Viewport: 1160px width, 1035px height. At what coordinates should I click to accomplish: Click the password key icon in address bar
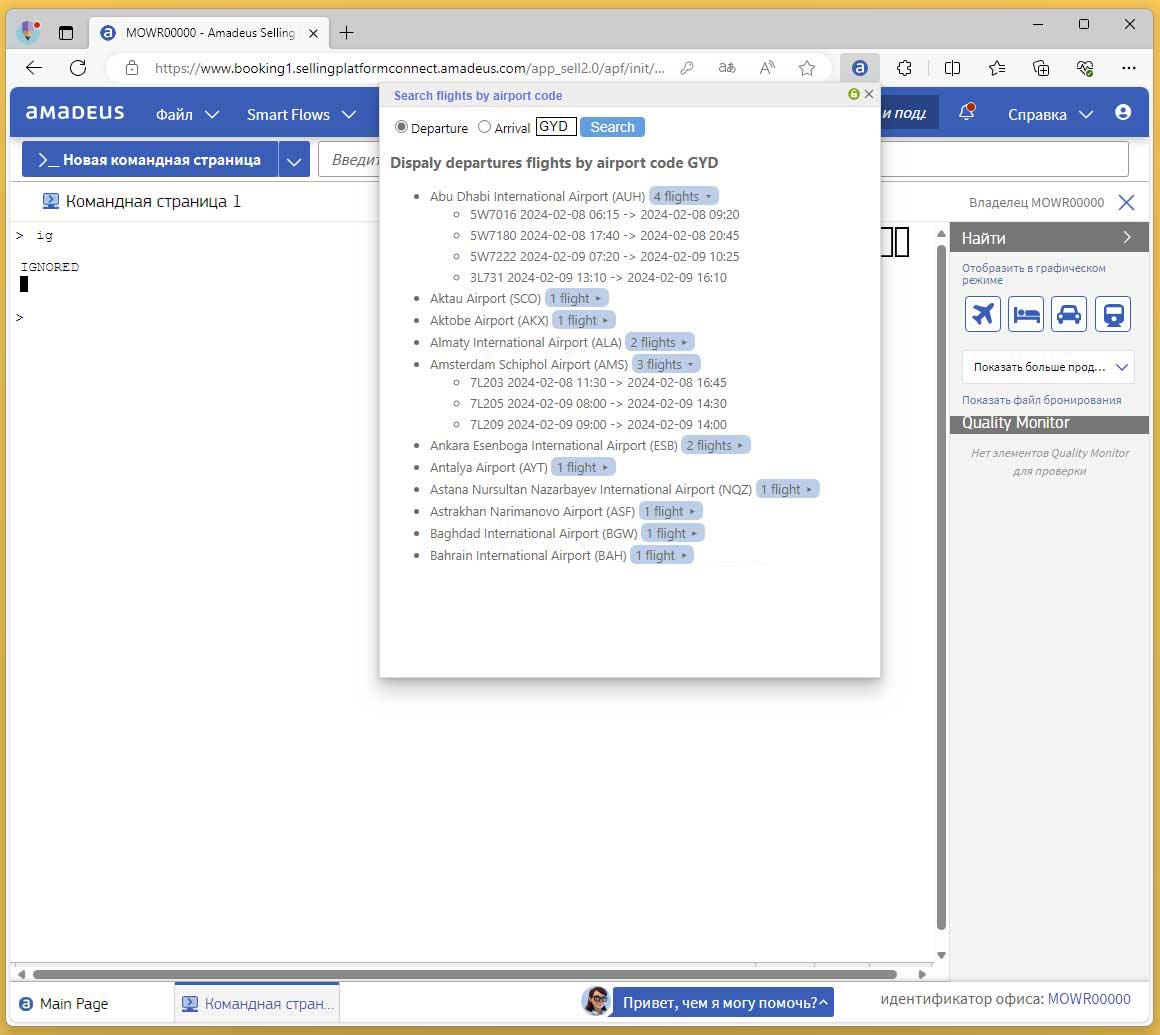coord(687,68)
